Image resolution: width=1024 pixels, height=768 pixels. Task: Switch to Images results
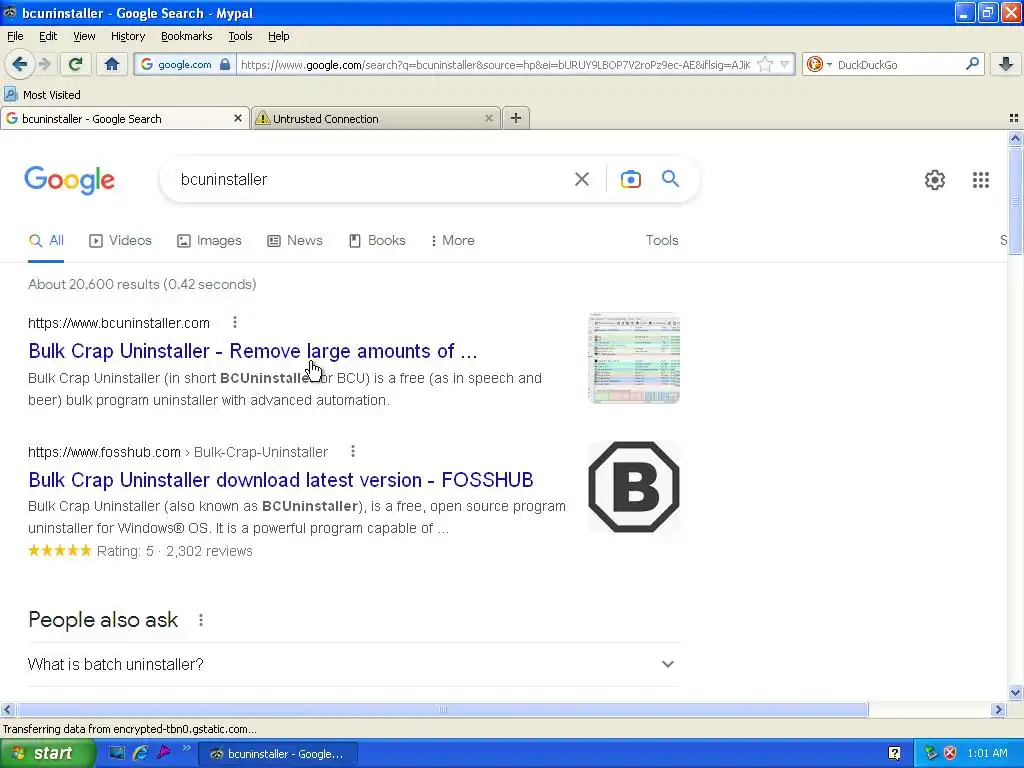pos(210,240)
